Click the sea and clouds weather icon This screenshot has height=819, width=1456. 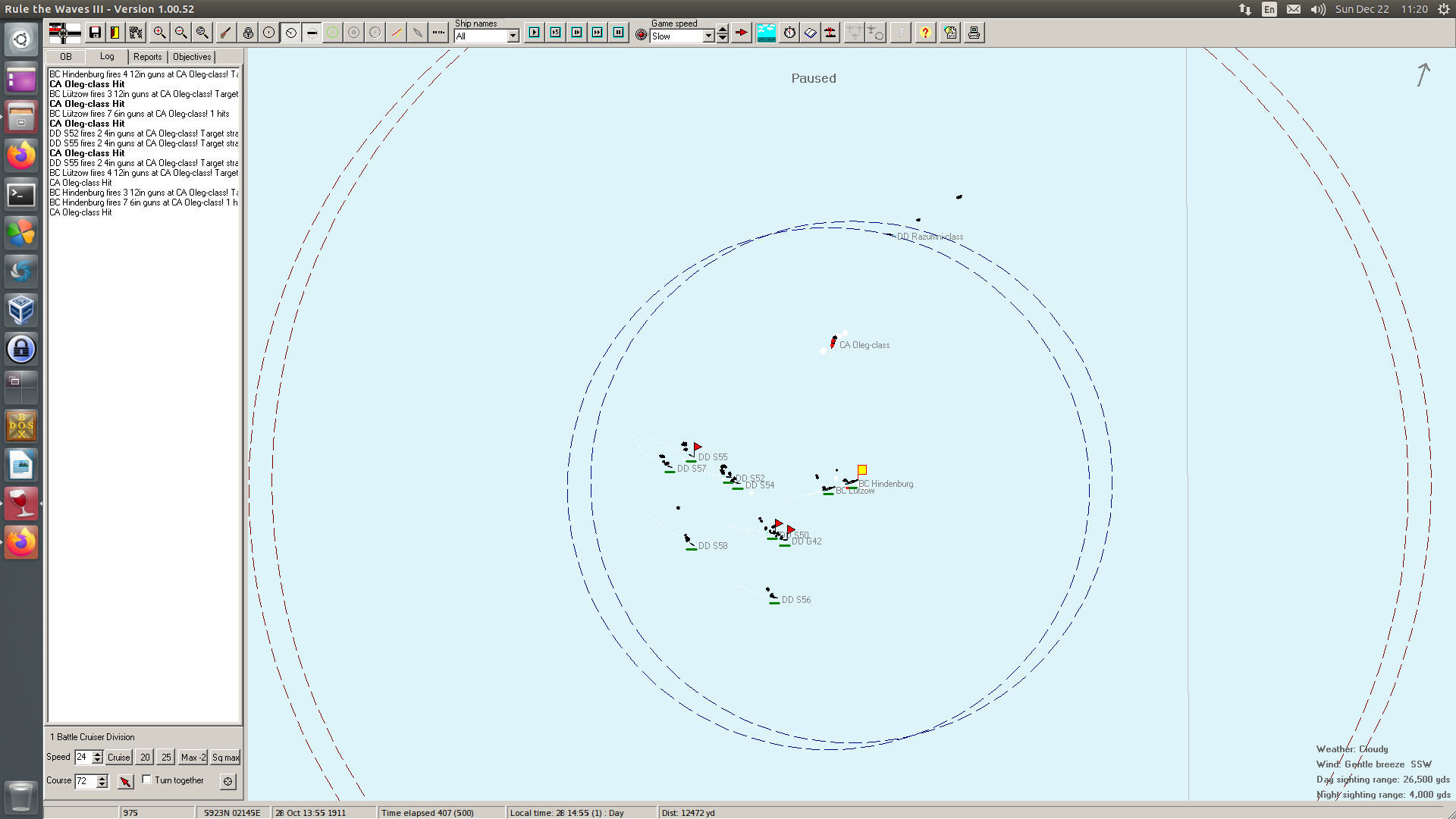tap(766, 33)
